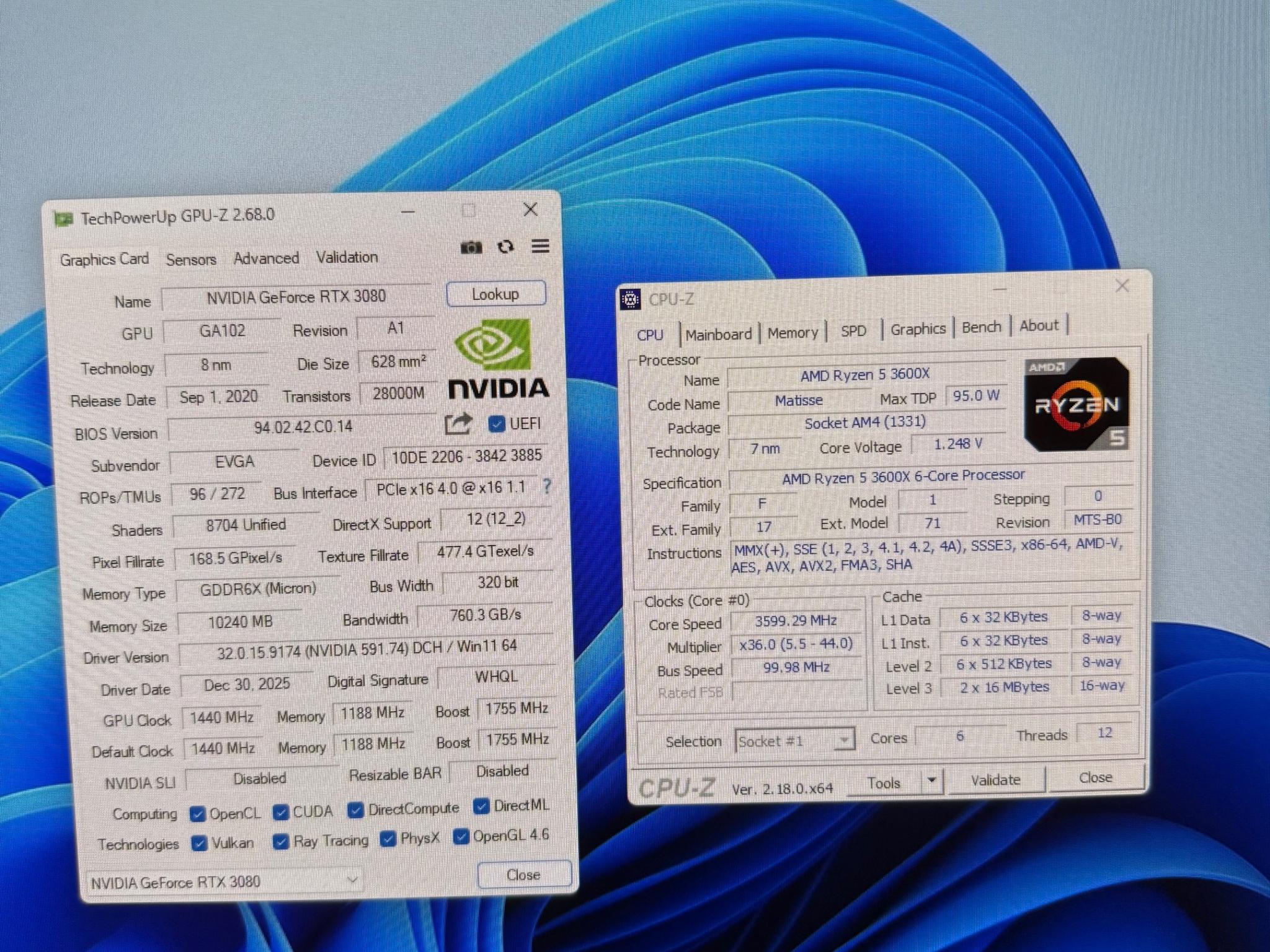Click the Bandwidth value 760.3 GB/s
1270x952 pixels.
(486, 615)
